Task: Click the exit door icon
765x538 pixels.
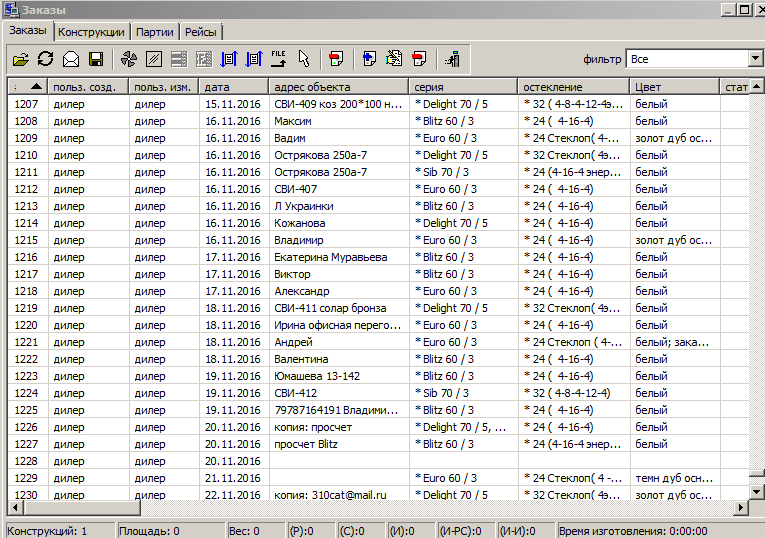Action: 452,59
